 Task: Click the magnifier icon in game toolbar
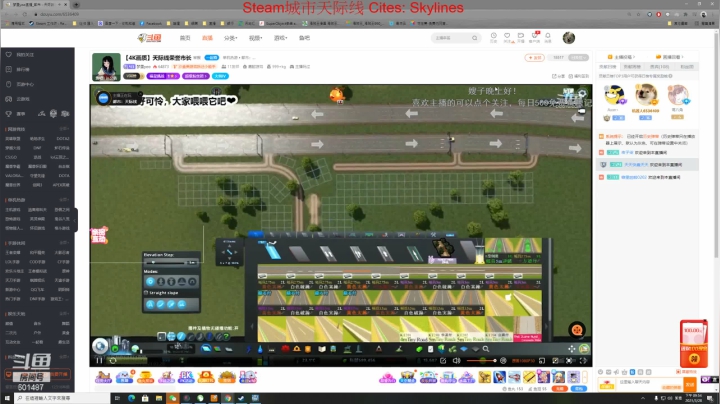486,349
